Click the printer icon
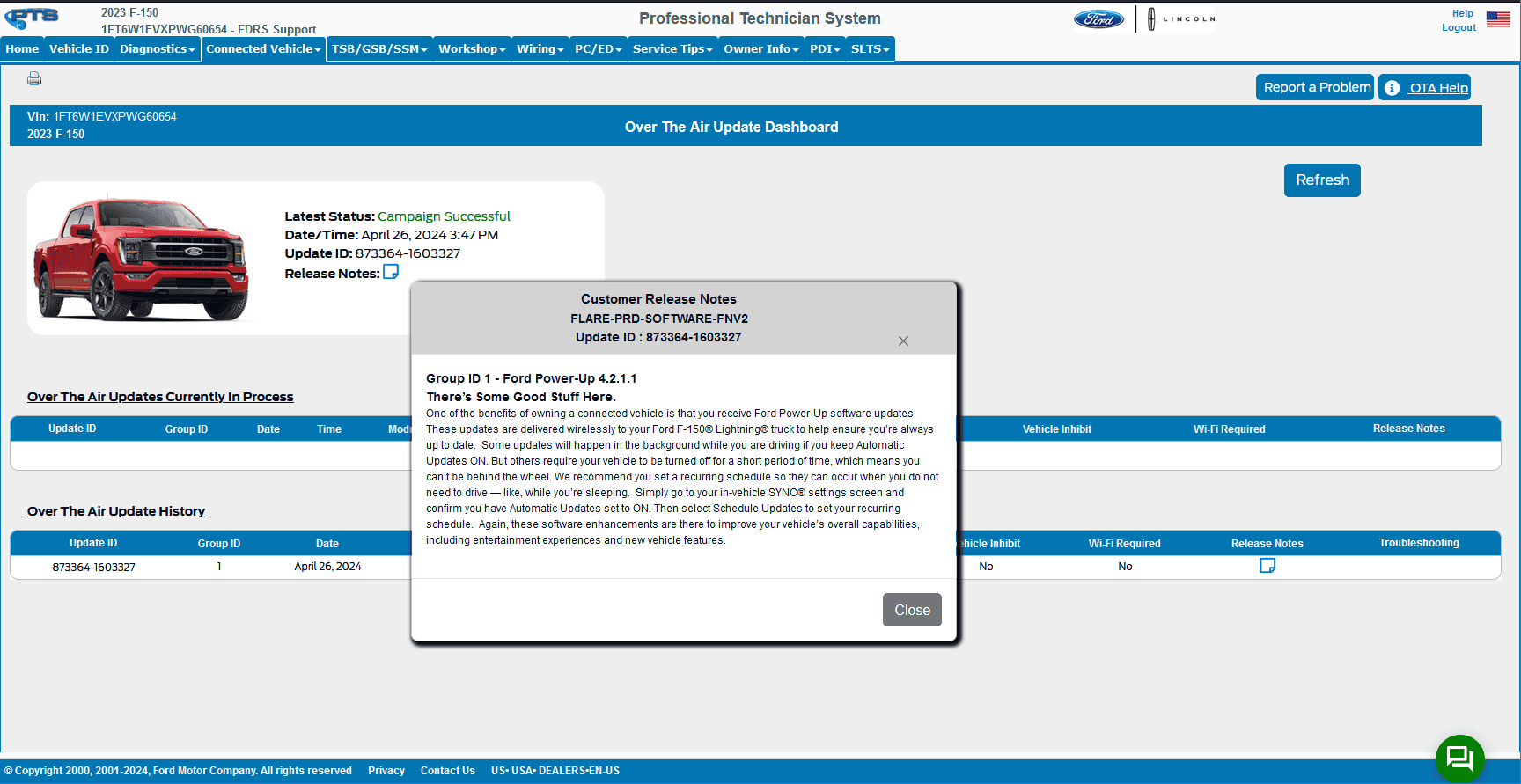 [x=34, y=78]
